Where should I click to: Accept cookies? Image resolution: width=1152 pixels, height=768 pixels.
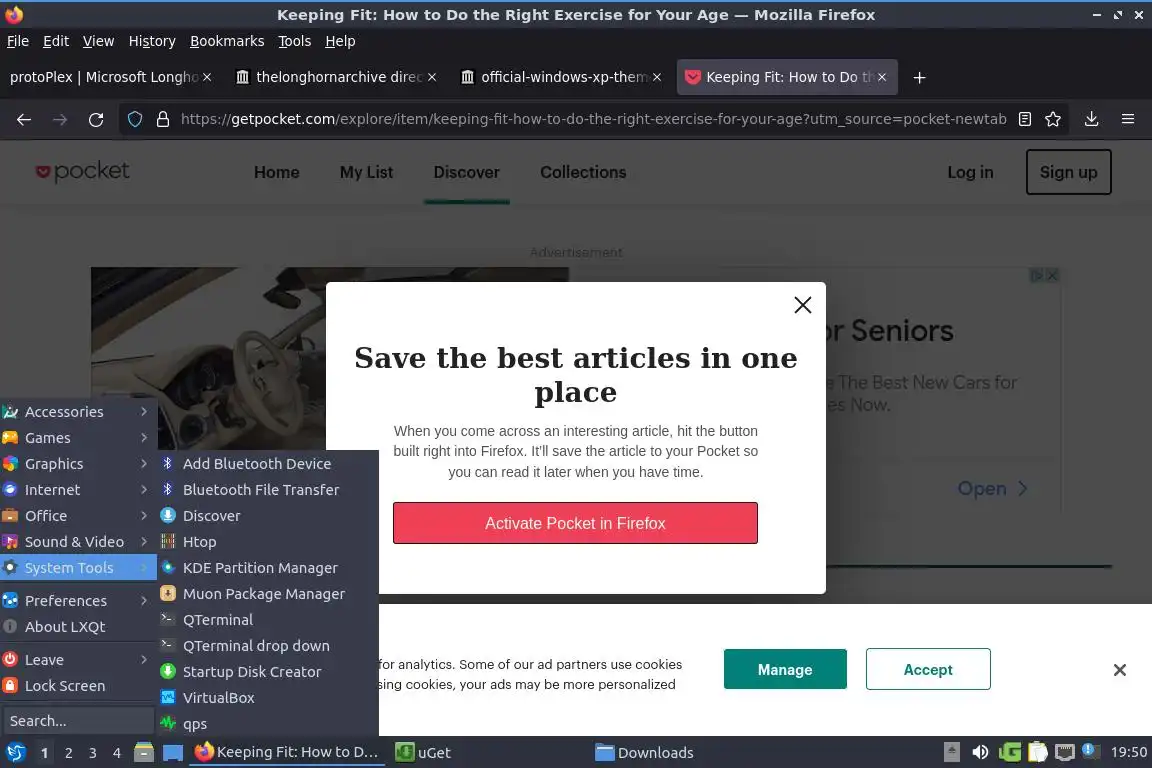click(x=928, y=670)
